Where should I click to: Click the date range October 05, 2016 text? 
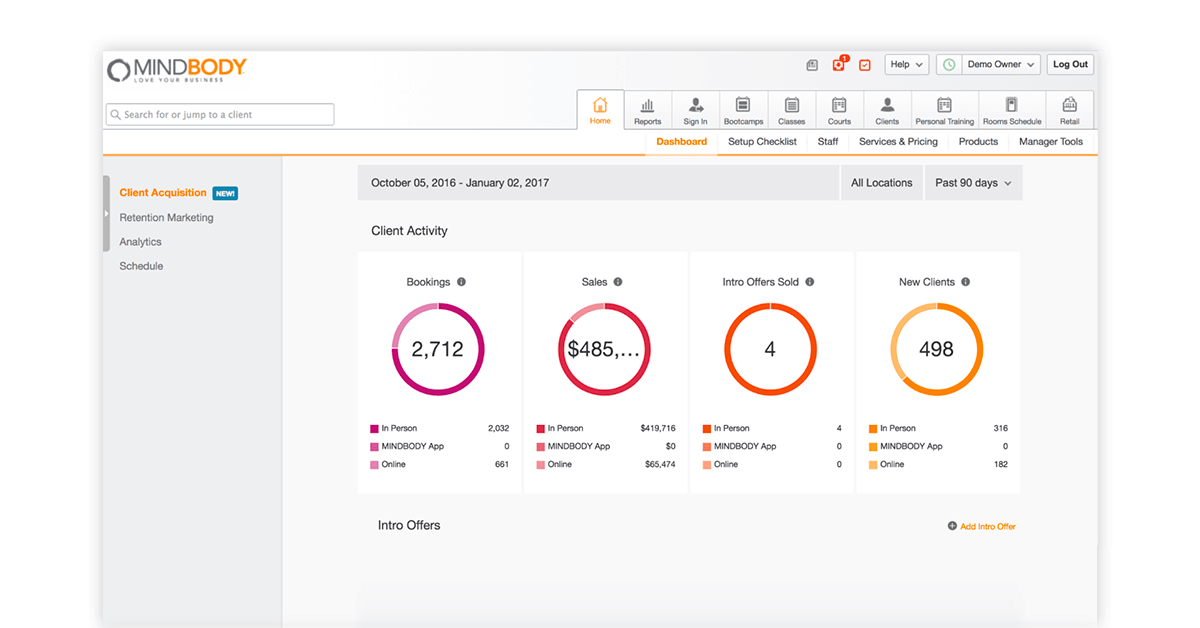coord(460,183)
